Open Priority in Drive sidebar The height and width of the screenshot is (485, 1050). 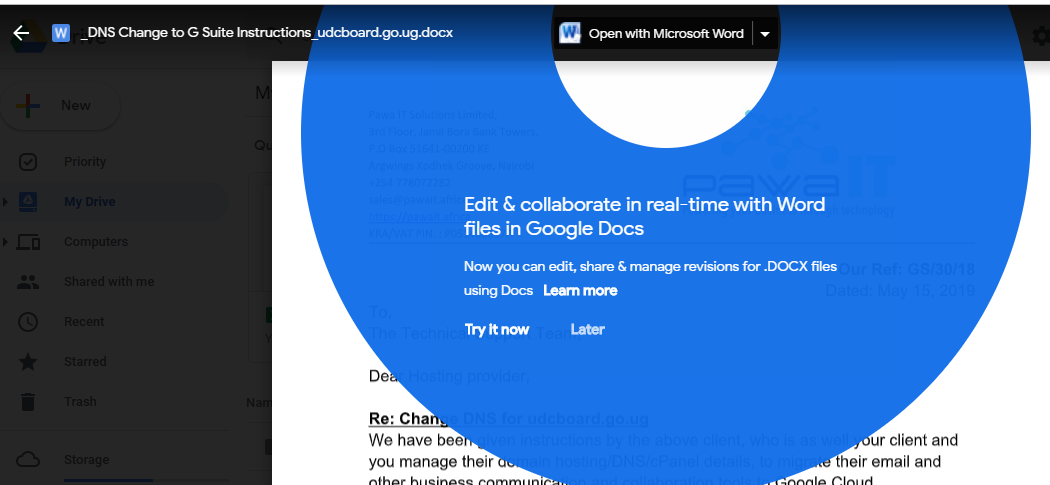click(x=85, y=161)
